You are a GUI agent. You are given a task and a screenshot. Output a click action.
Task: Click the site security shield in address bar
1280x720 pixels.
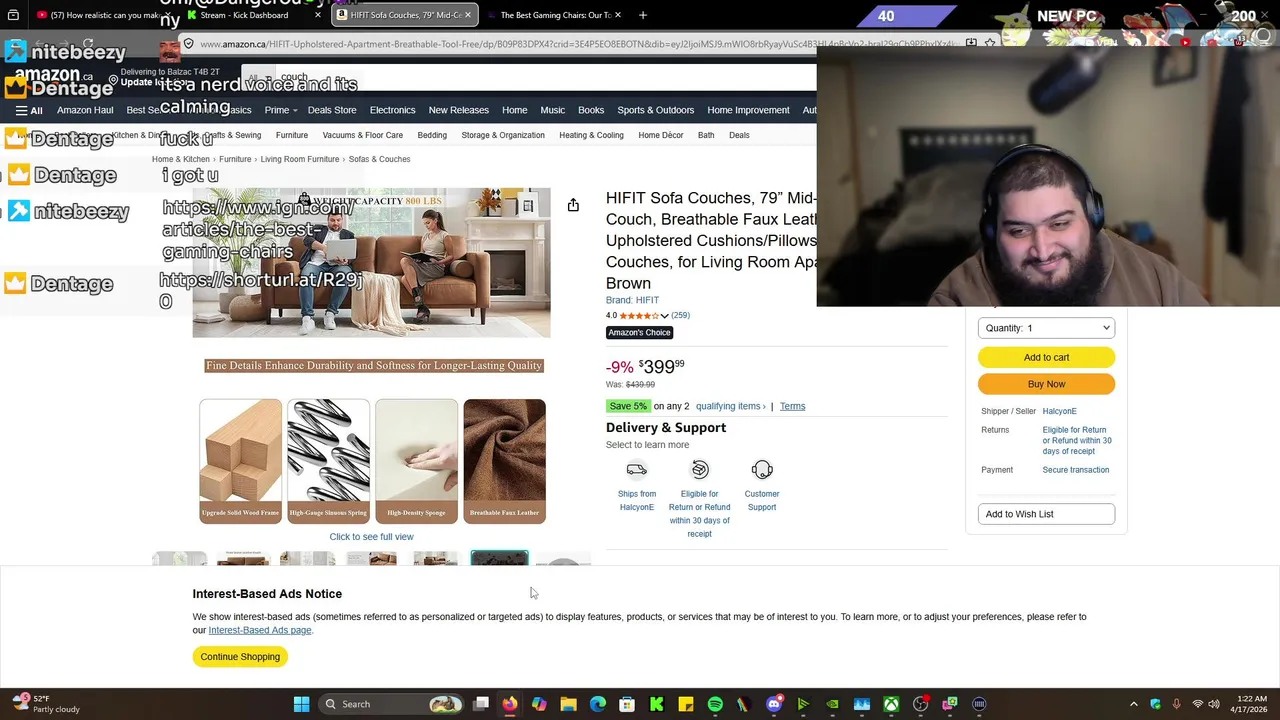pyautogui.click(x=188, y=44)
